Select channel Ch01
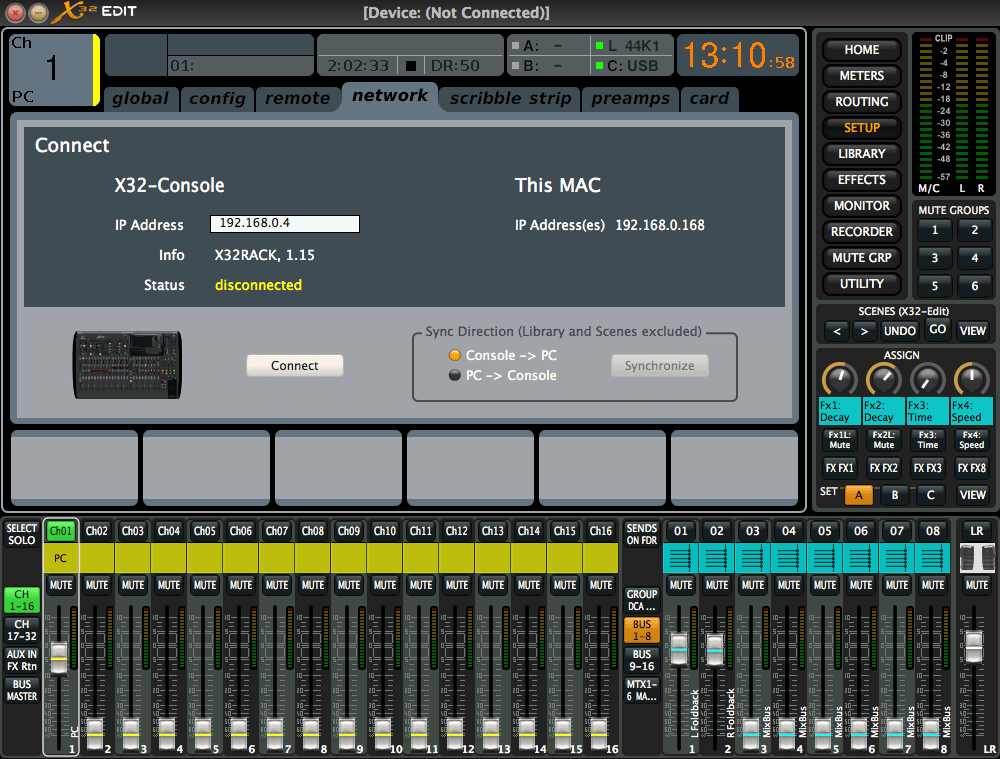The width and height of the screenshot is (1000, 759). (x=61, y=531)
